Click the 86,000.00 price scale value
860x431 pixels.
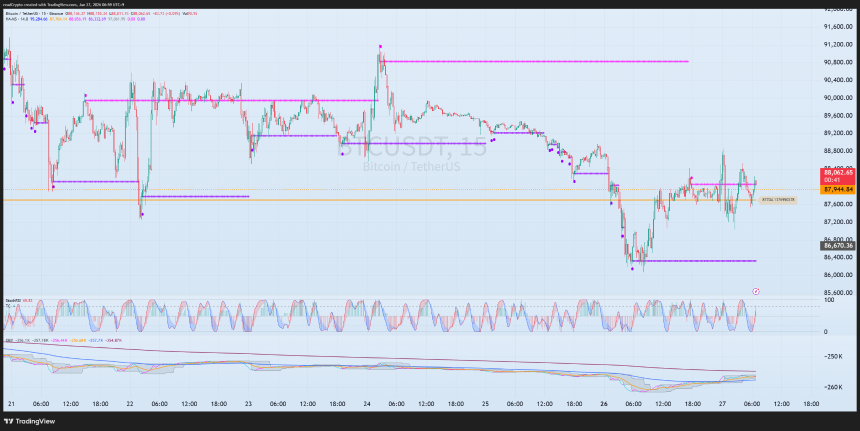tap(839, 275)
